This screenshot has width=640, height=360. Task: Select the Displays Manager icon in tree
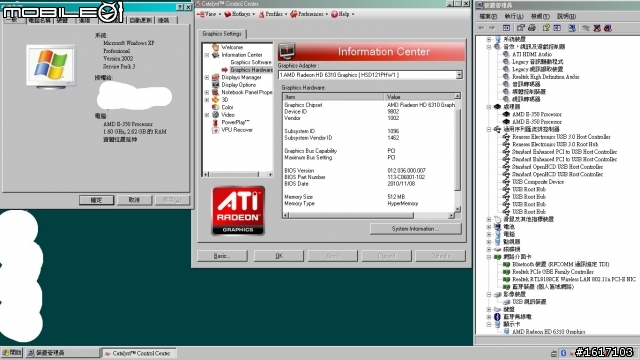pyautogui.click(x=216, y=77)
